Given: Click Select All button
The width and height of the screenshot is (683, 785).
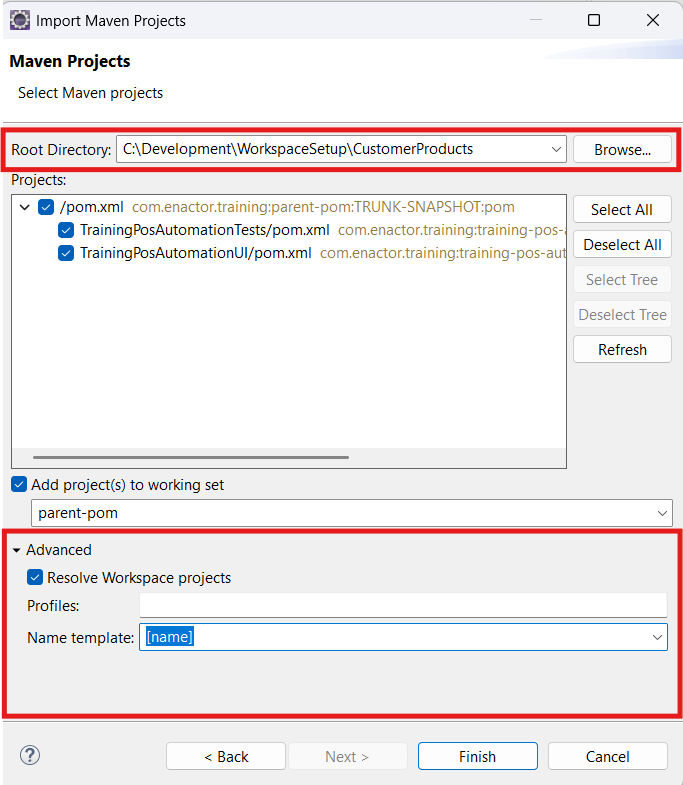Looking at the screenshot, I should coord(622,209).
